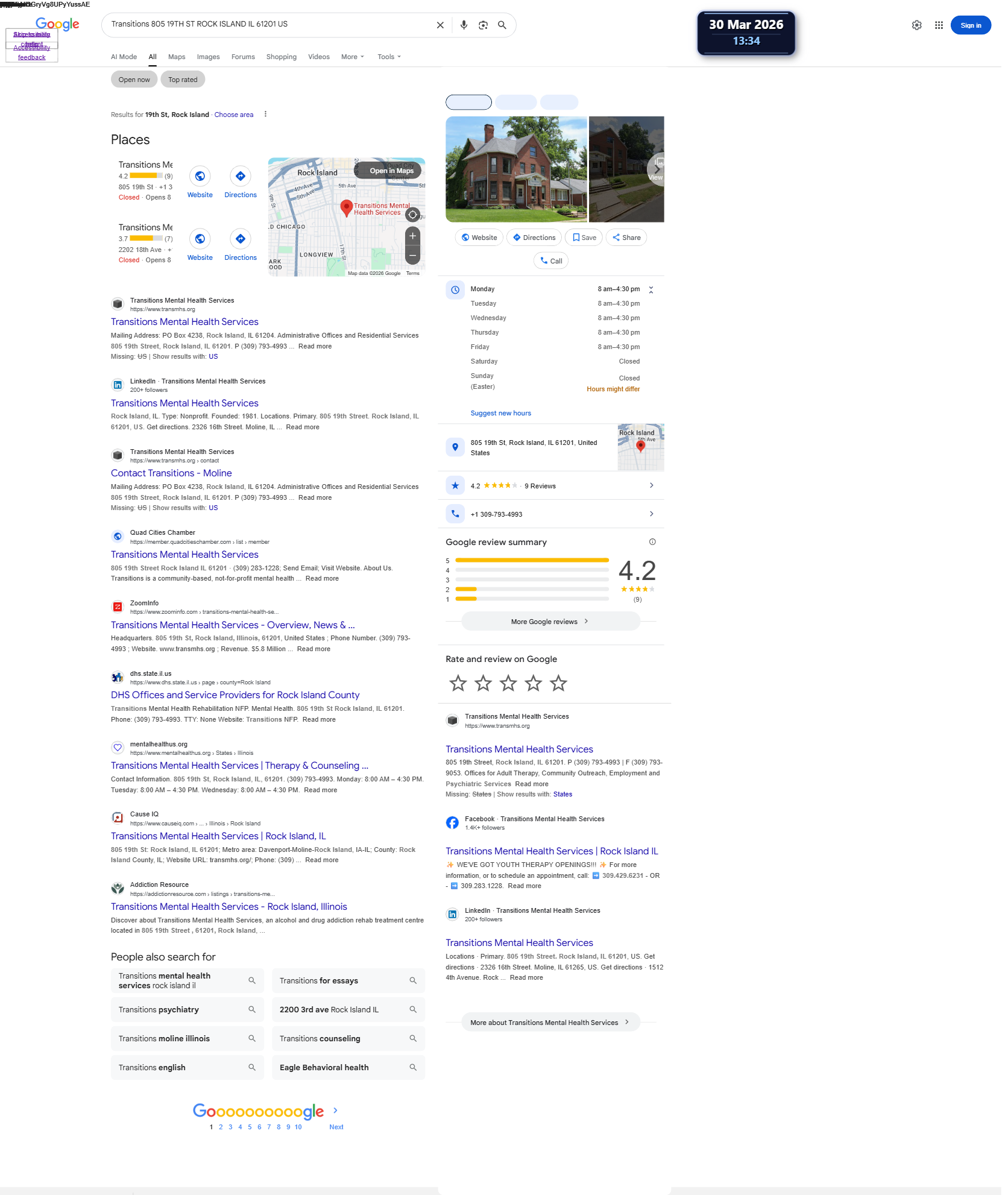This screenshot has height=1195, width=1008.
Task: Open the accessibility feedback link
Action: [31, 52]
